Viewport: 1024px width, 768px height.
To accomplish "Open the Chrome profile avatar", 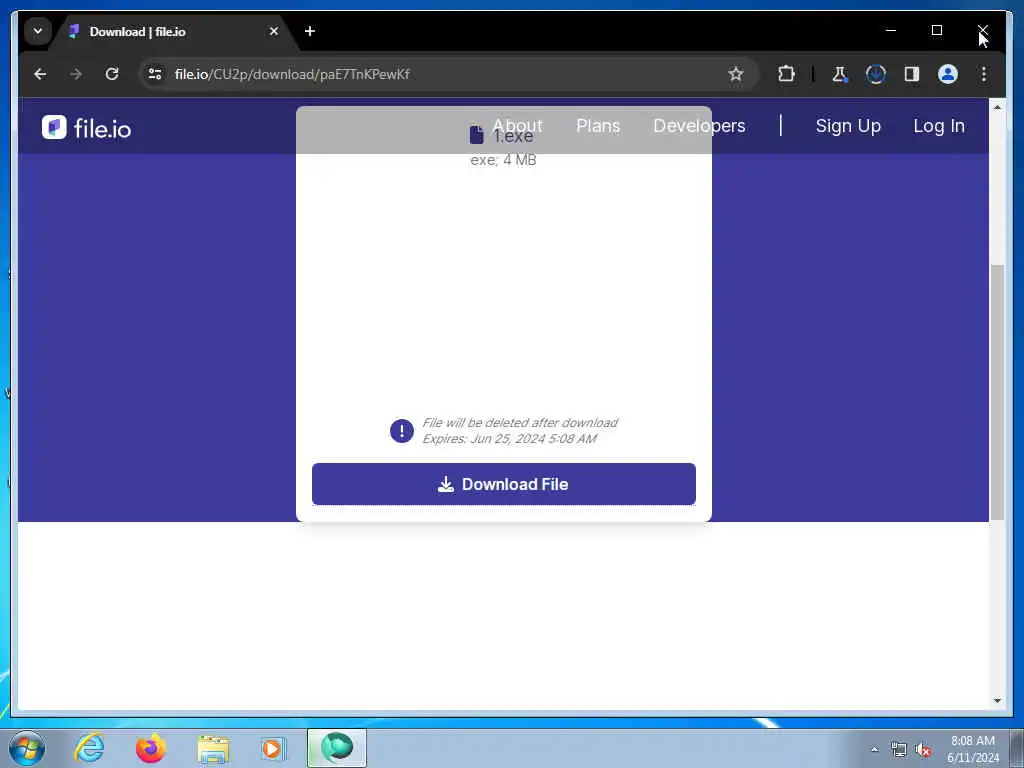I will 948,74.
